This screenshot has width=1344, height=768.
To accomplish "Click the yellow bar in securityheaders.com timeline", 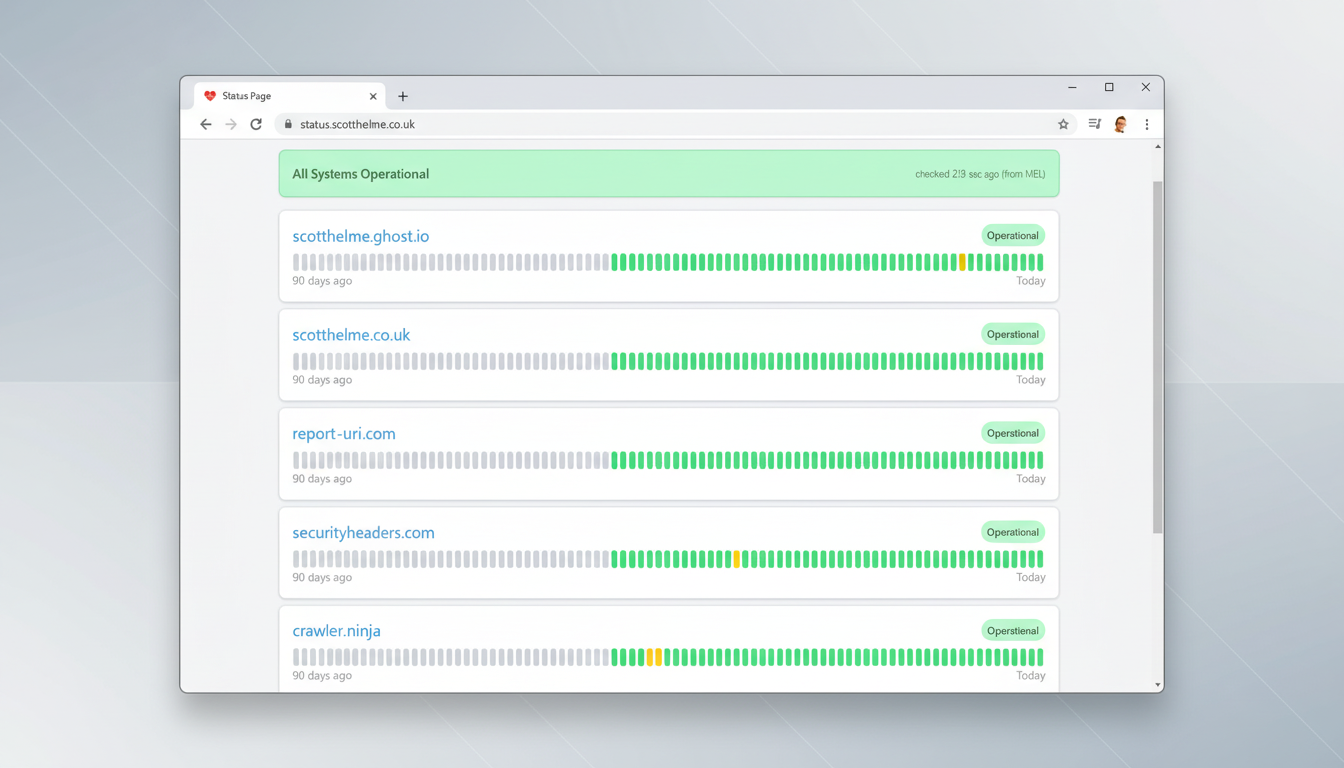I will pos(737,559).
